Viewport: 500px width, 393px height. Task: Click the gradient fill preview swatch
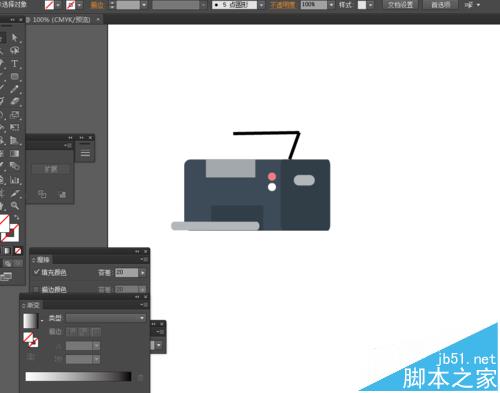[31, 321]
